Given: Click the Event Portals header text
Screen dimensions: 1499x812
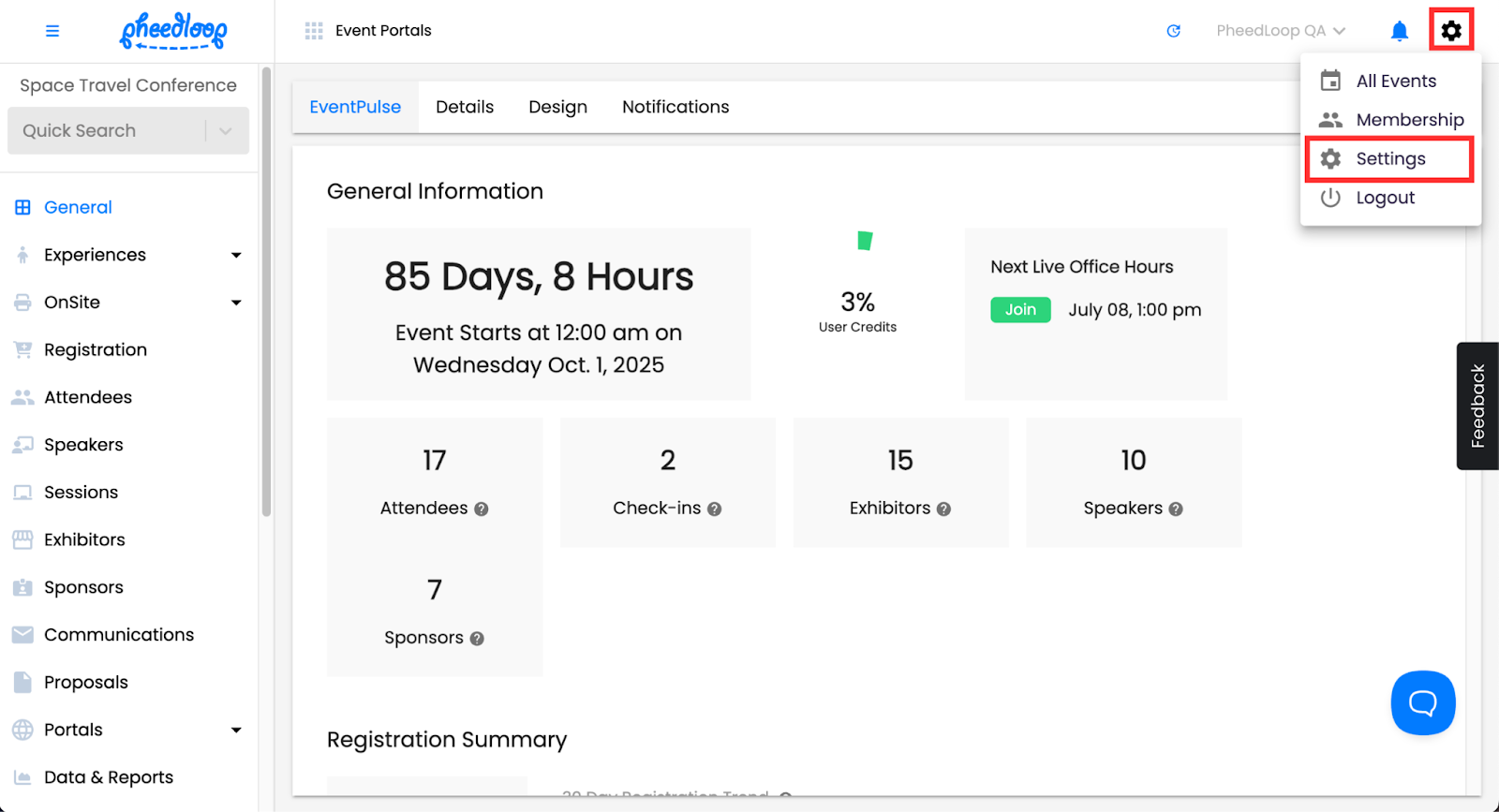Looking at the screenshot, I should click(x=383, y=31).
